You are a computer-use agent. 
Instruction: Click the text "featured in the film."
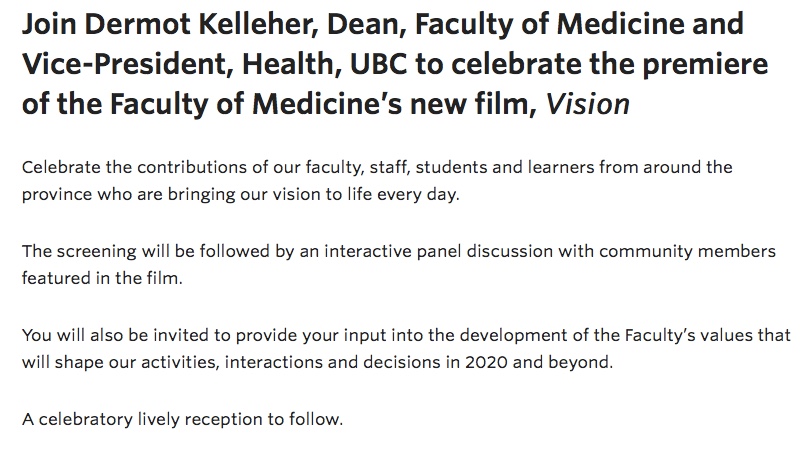102,279
